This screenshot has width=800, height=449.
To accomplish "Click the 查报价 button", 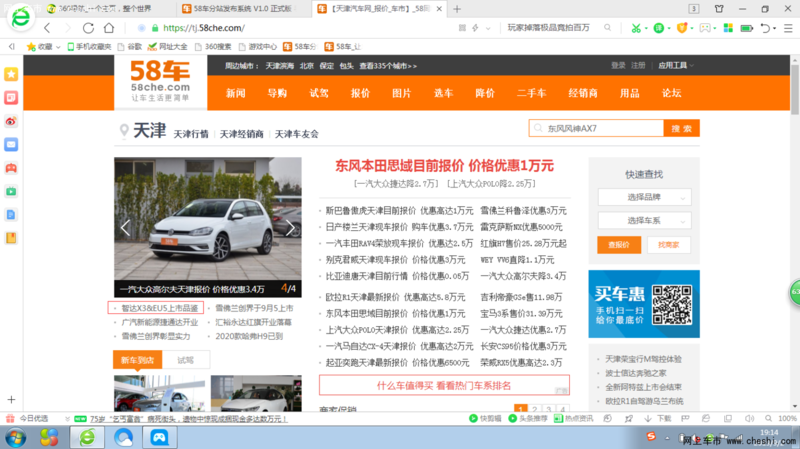I will point(619,245).
